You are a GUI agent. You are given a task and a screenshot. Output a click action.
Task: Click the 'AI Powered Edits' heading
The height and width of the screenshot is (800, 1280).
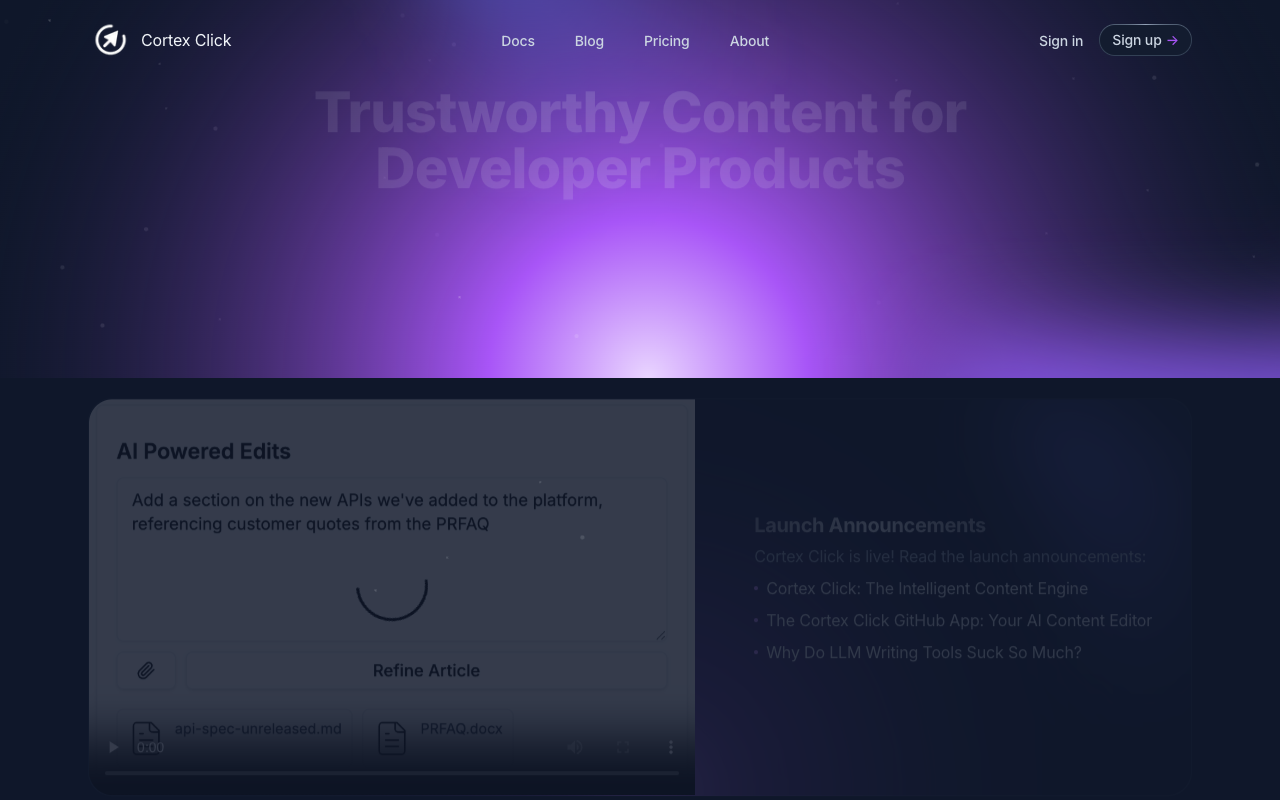pyautogui.click(x=204, y=451)
